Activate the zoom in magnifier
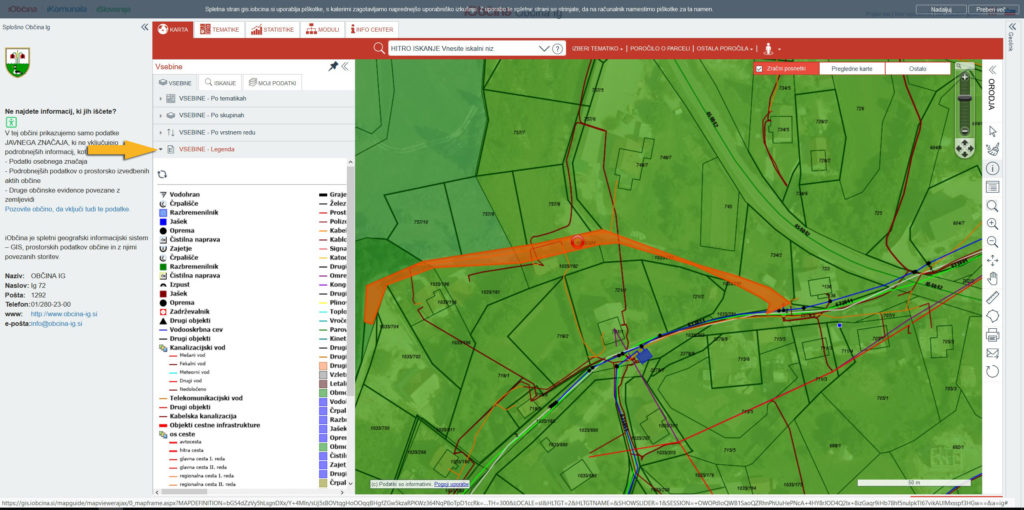The image size is (1024, 510). pos(992,223)
